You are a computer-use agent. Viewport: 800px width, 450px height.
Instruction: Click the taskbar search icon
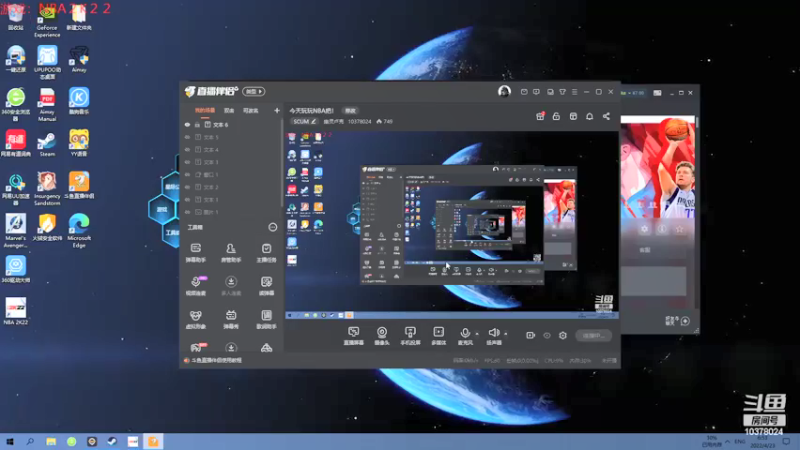[30, 441]
